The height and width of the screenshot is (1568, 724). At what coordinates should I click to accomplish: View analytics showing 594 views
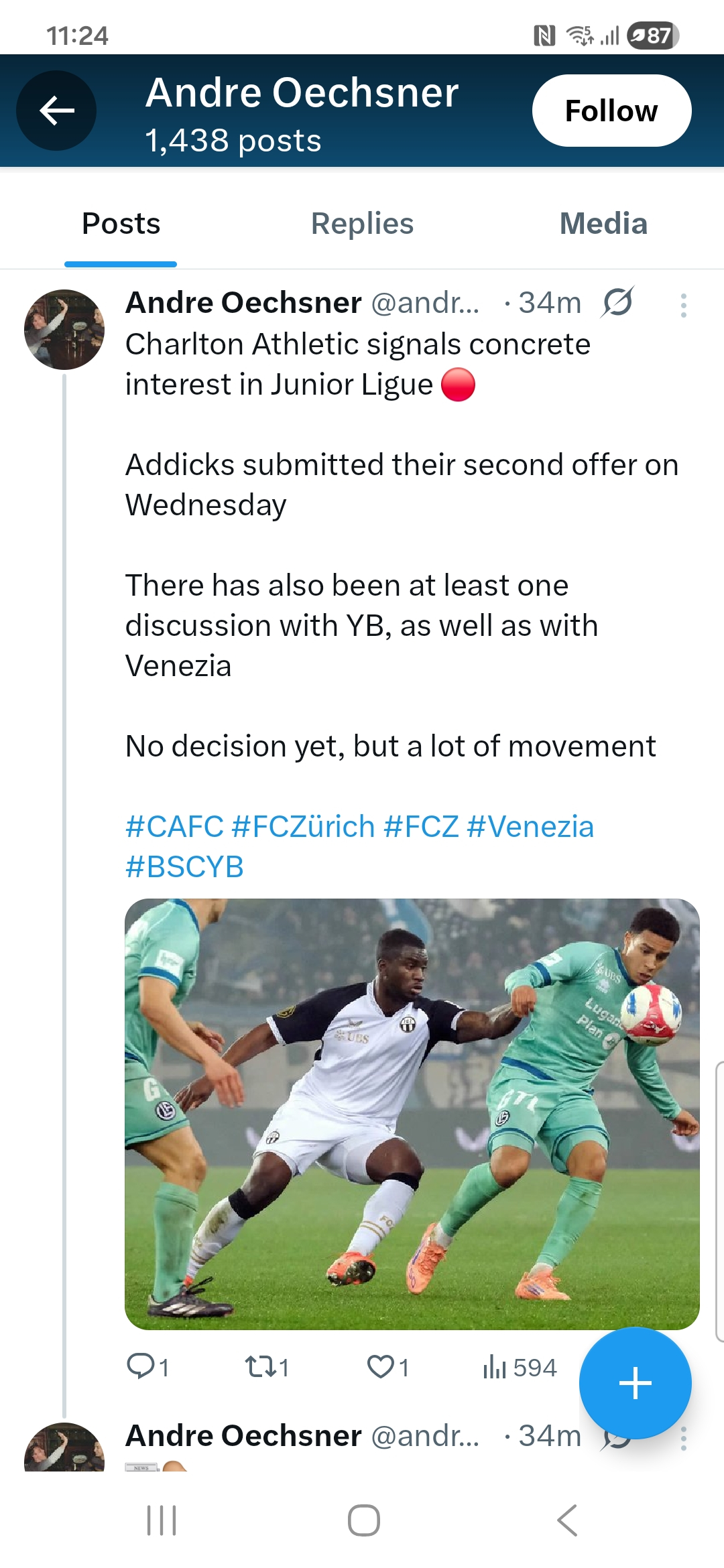(x=520, y=1367)
